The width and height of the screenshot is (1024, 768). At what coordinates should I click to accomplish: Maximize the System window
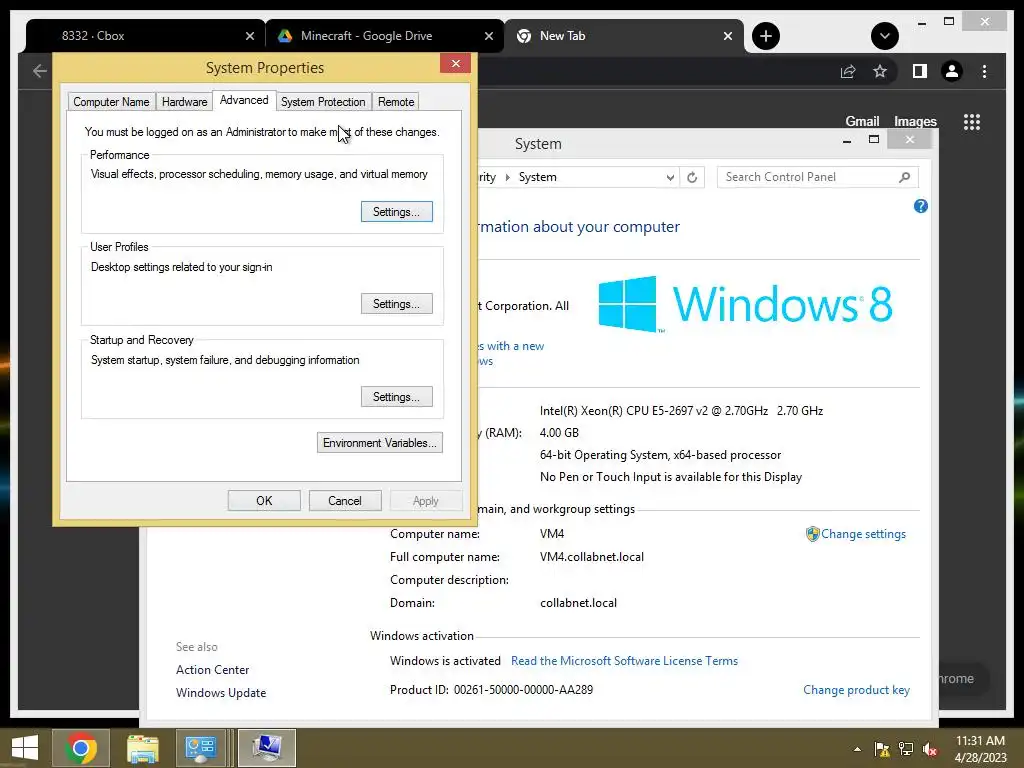[874, 139]
